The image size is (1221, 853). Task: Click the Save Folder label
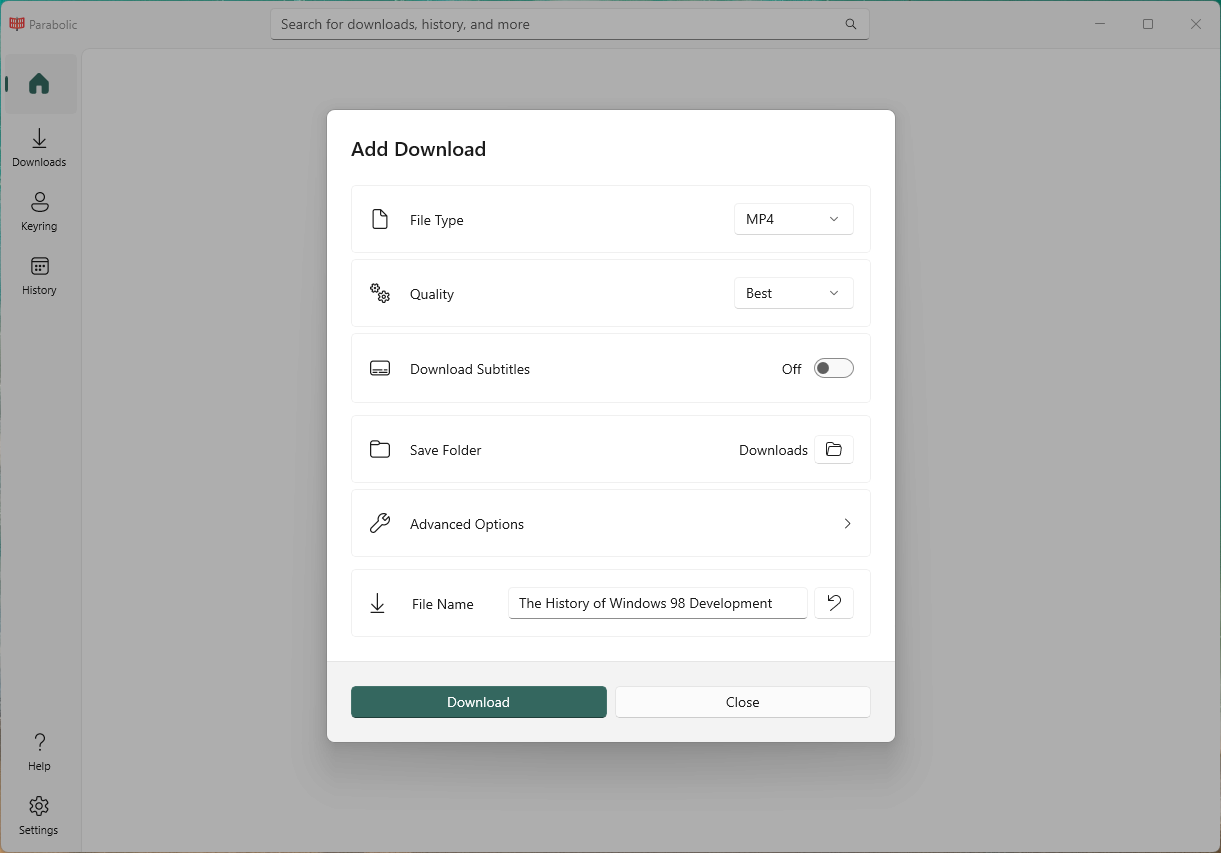[x=446, y=450]
